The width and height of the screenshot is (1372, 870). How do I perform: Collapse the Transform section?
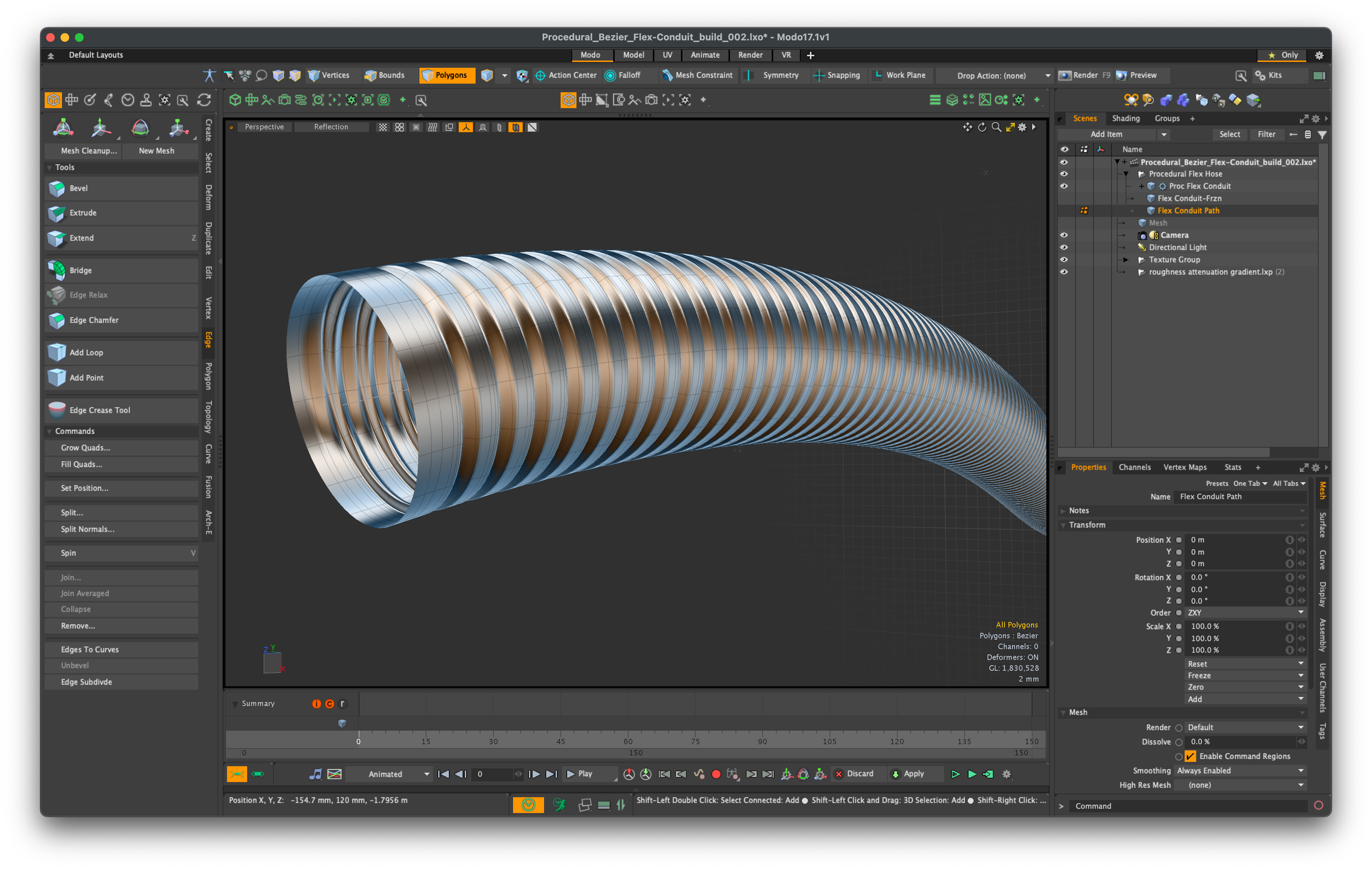pos(1063,525)
